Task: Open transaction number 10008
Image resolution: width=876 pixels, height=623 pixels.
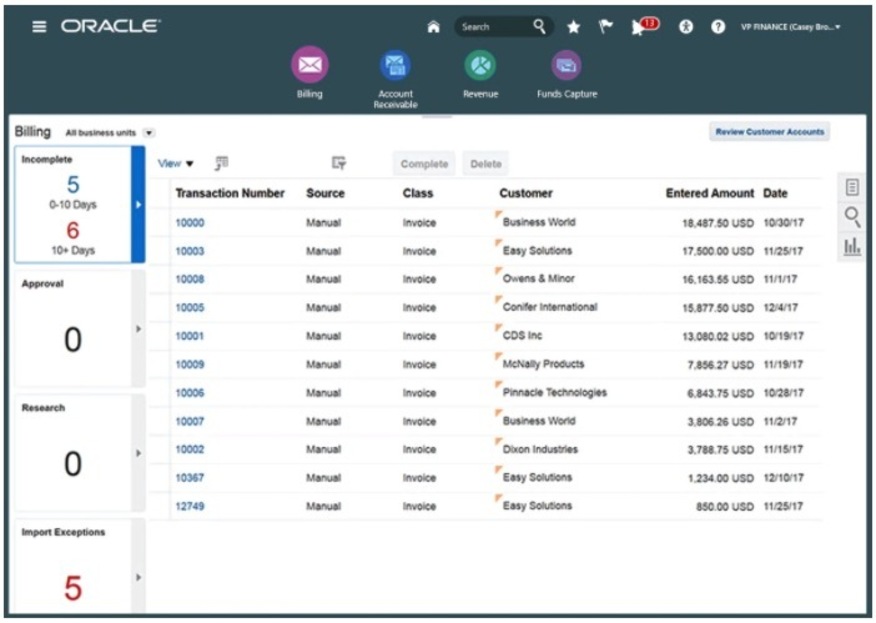Action: (190, 279)
